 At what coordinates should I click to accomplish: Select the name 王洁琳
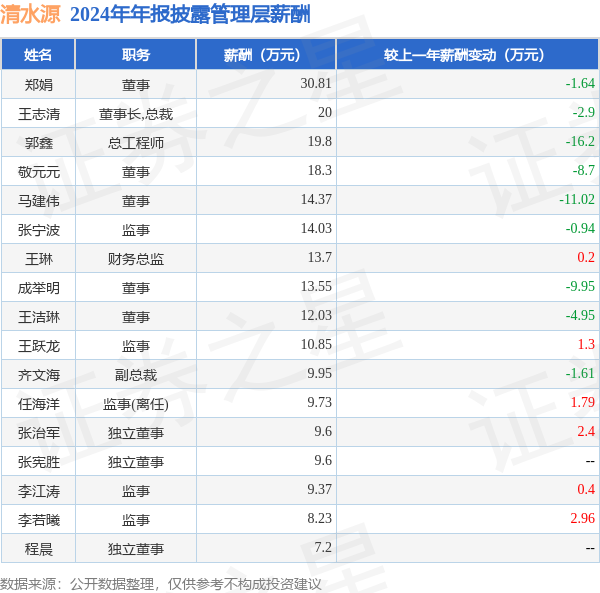coord(39,317)
